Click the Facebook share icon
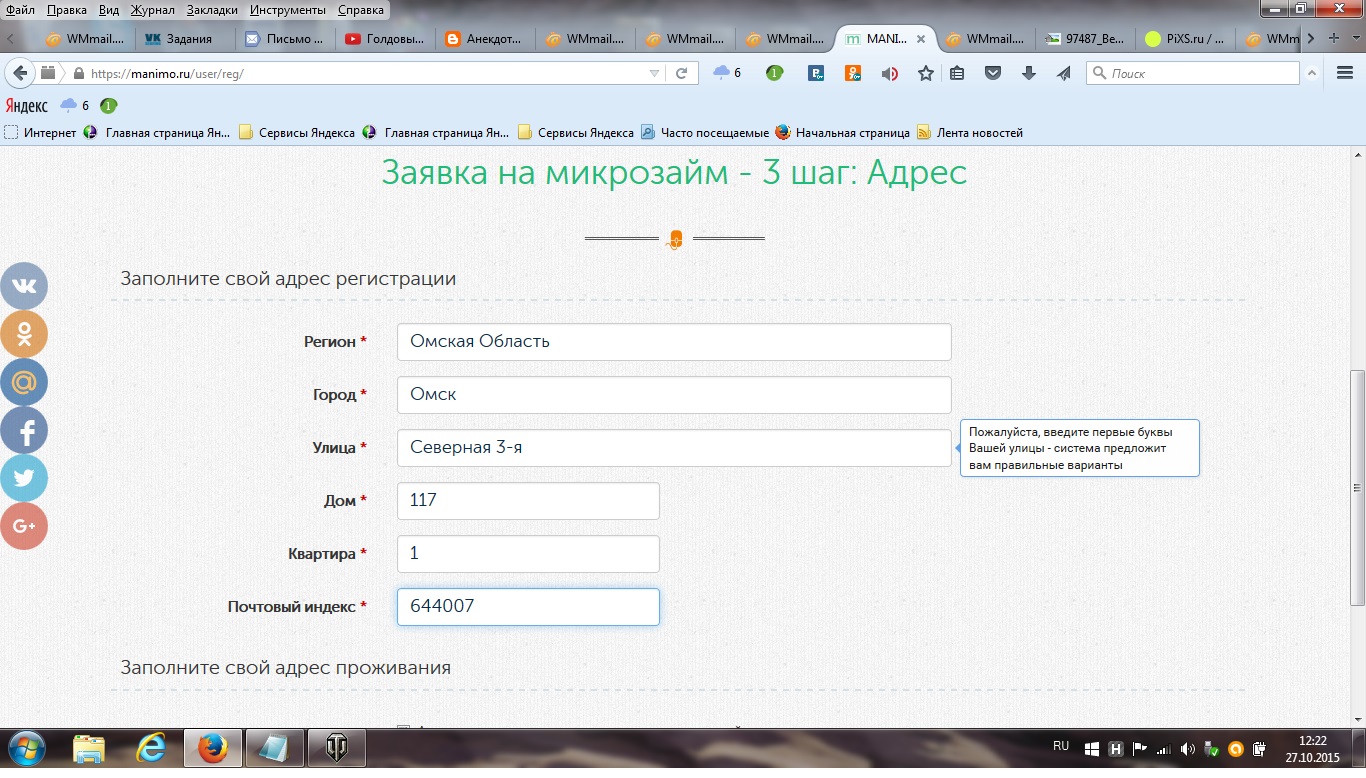 click(24, 431)
